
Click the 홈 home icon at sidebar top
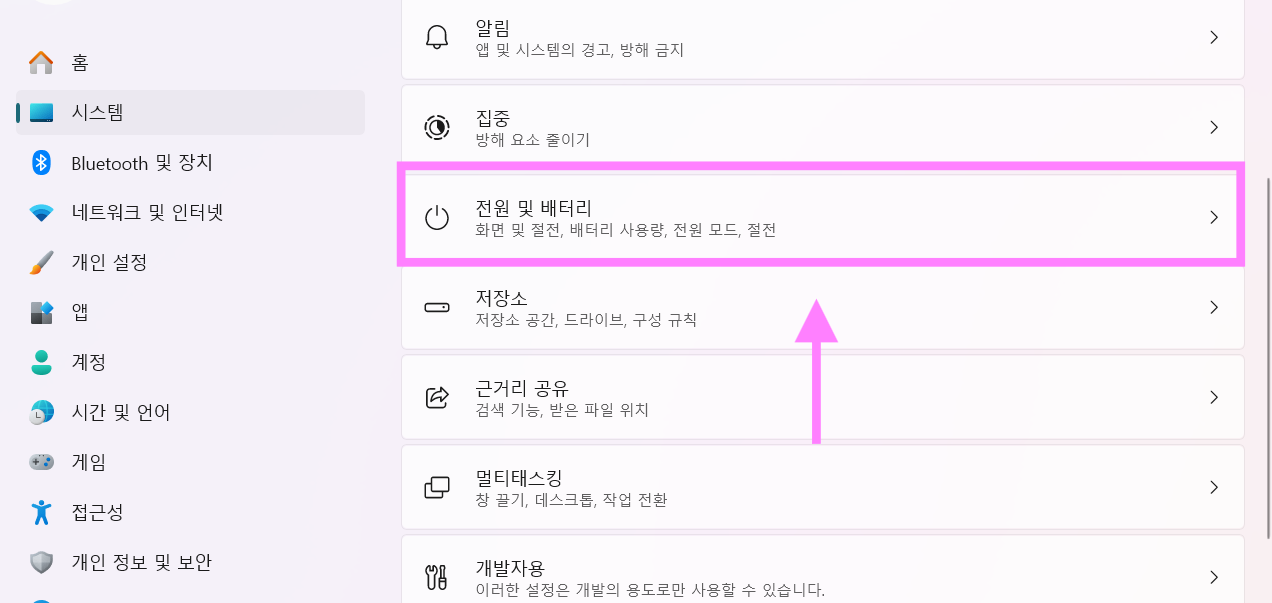[x=40, y=62]
